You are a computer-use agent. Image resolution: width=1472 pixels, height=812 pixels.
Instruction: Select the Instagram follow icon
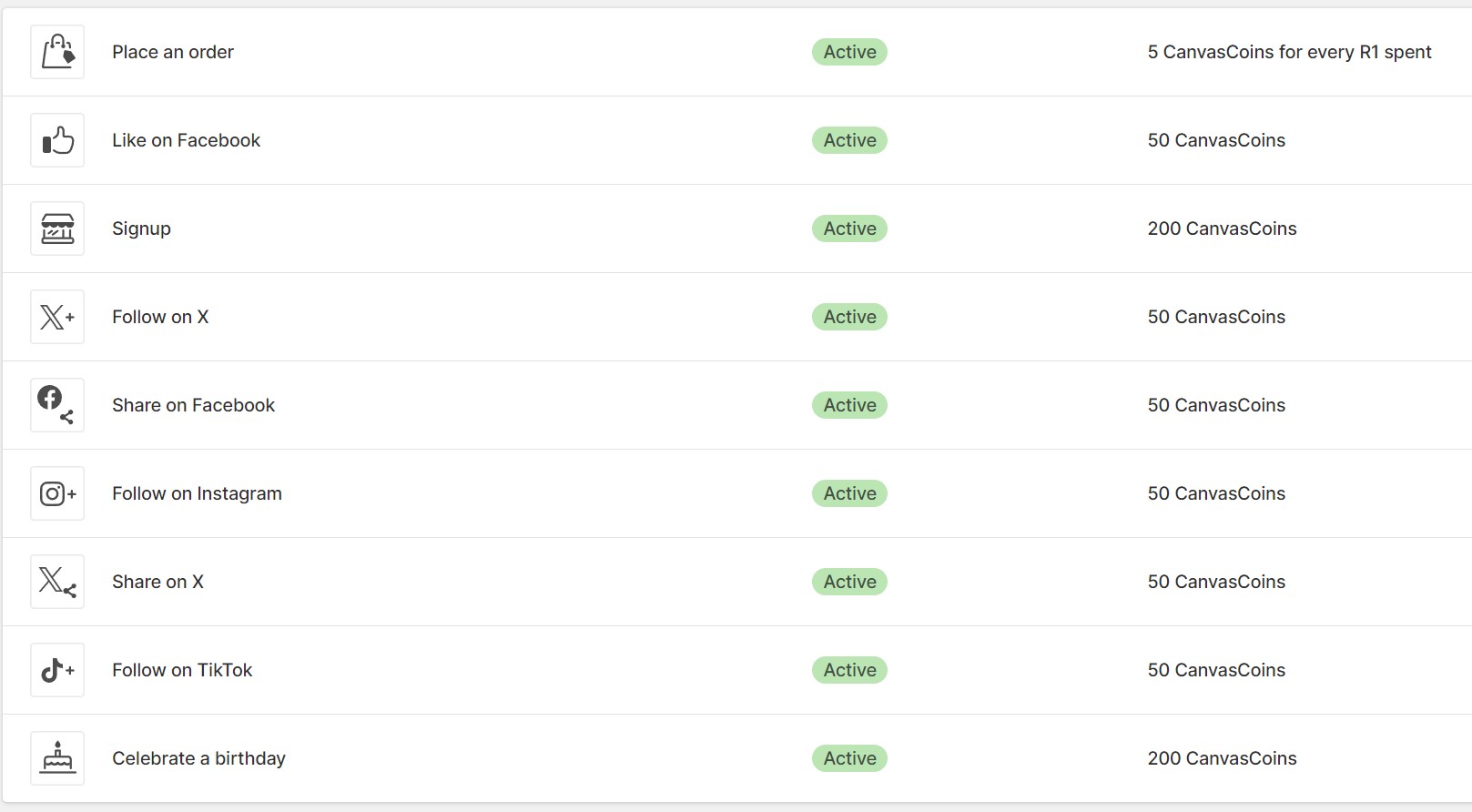[57, 493]
